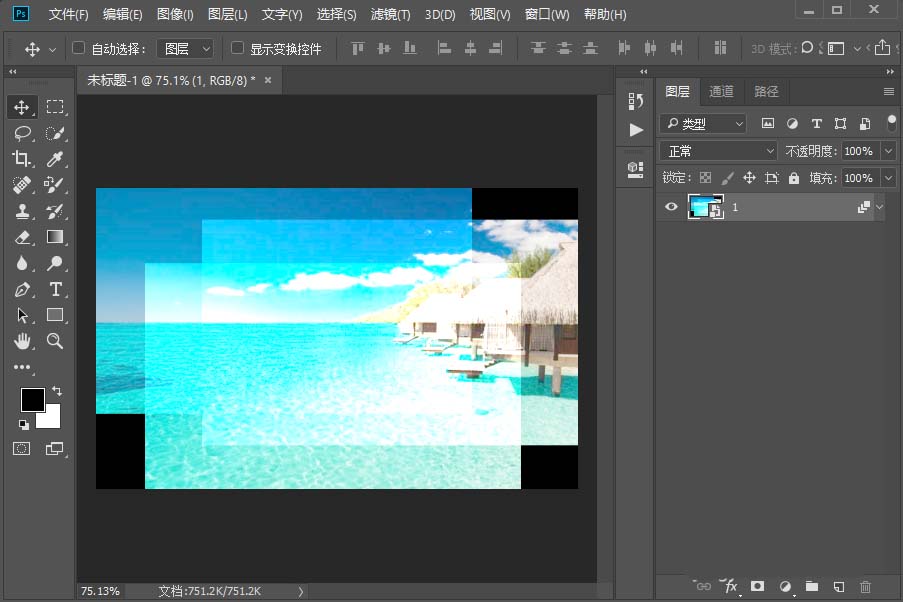Select the Rectangular Marquee tool
This screenshot has width=903, height=602.
pos(56,107)
